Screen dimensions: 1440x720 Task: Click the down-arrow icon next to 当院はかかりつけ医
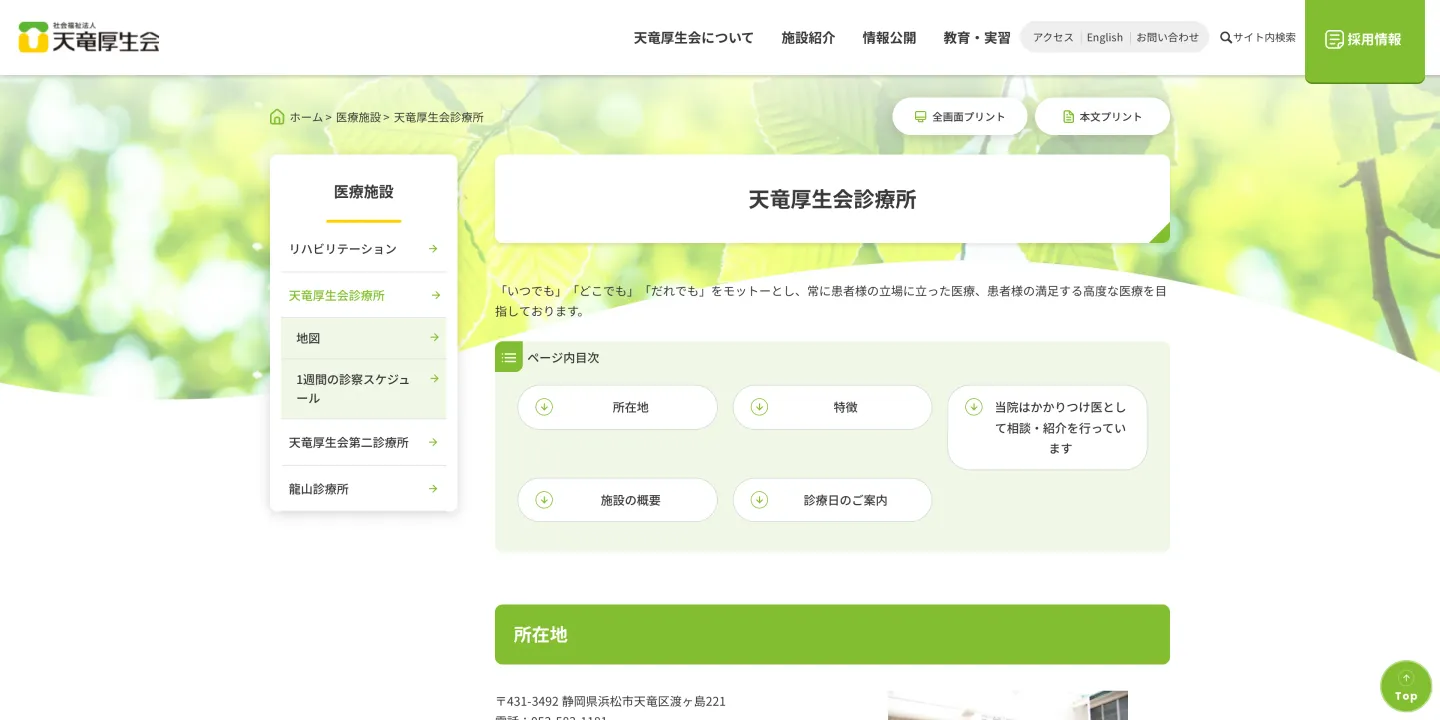point(974,407)
